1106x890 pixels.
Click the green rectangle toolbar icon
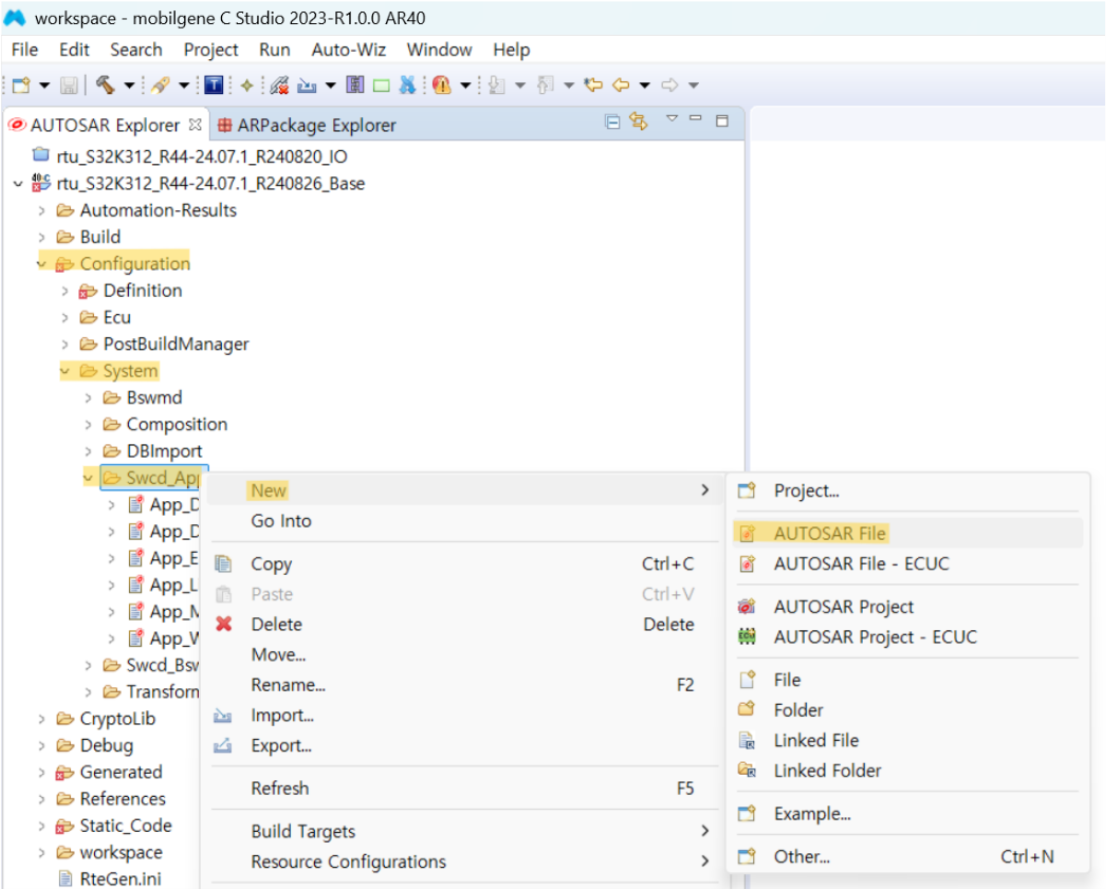click(381, 86)
